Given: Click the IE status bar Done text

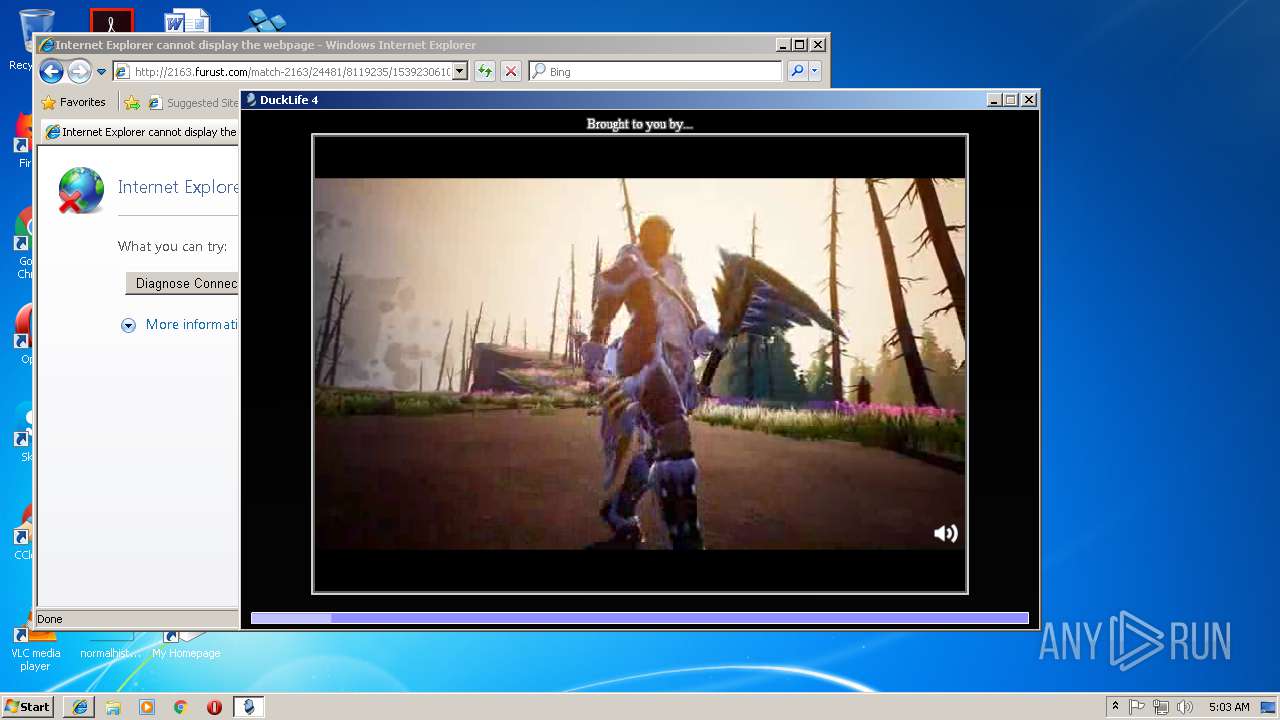Looking at the screenshot, I should point(50,619).
